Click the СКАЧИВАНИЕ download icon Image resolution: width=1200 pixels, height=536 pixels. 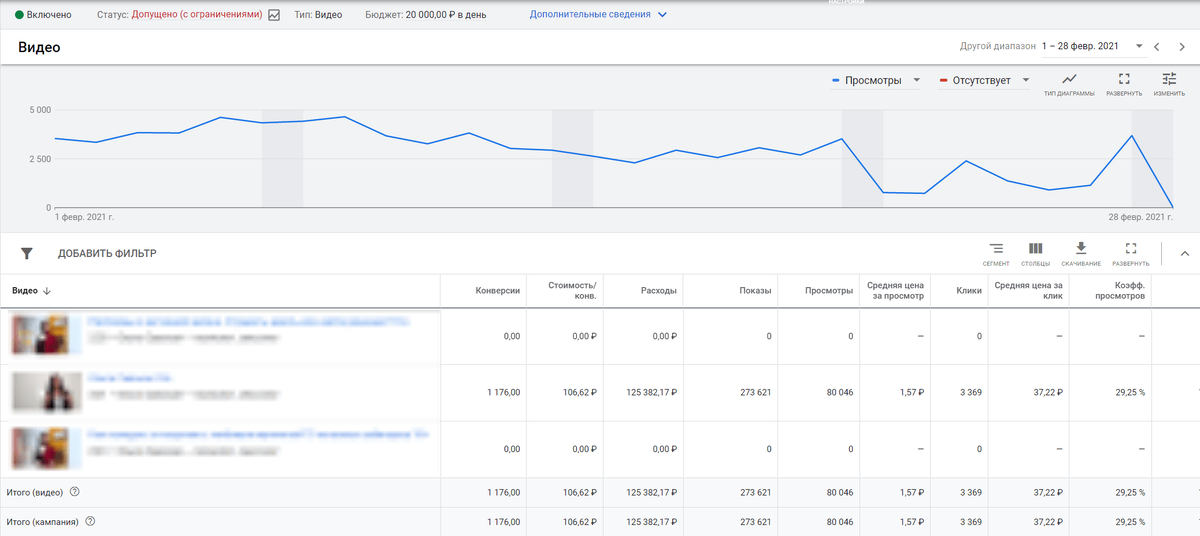[x=1080, y=249]
